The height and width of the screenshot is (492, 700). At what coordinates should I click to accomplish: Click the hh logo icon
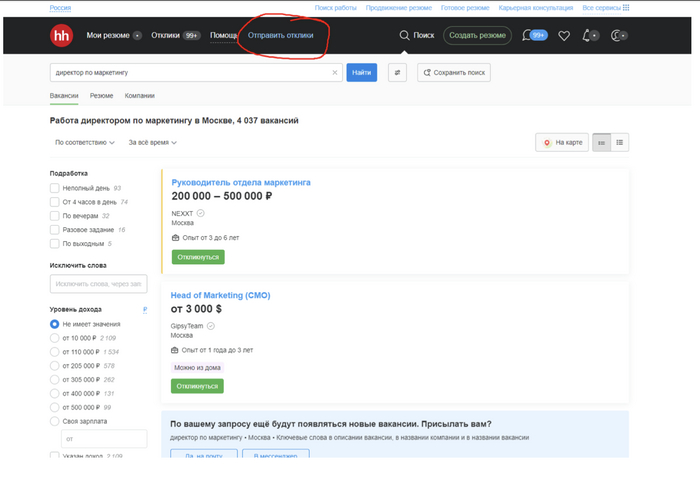coord(61,35)
